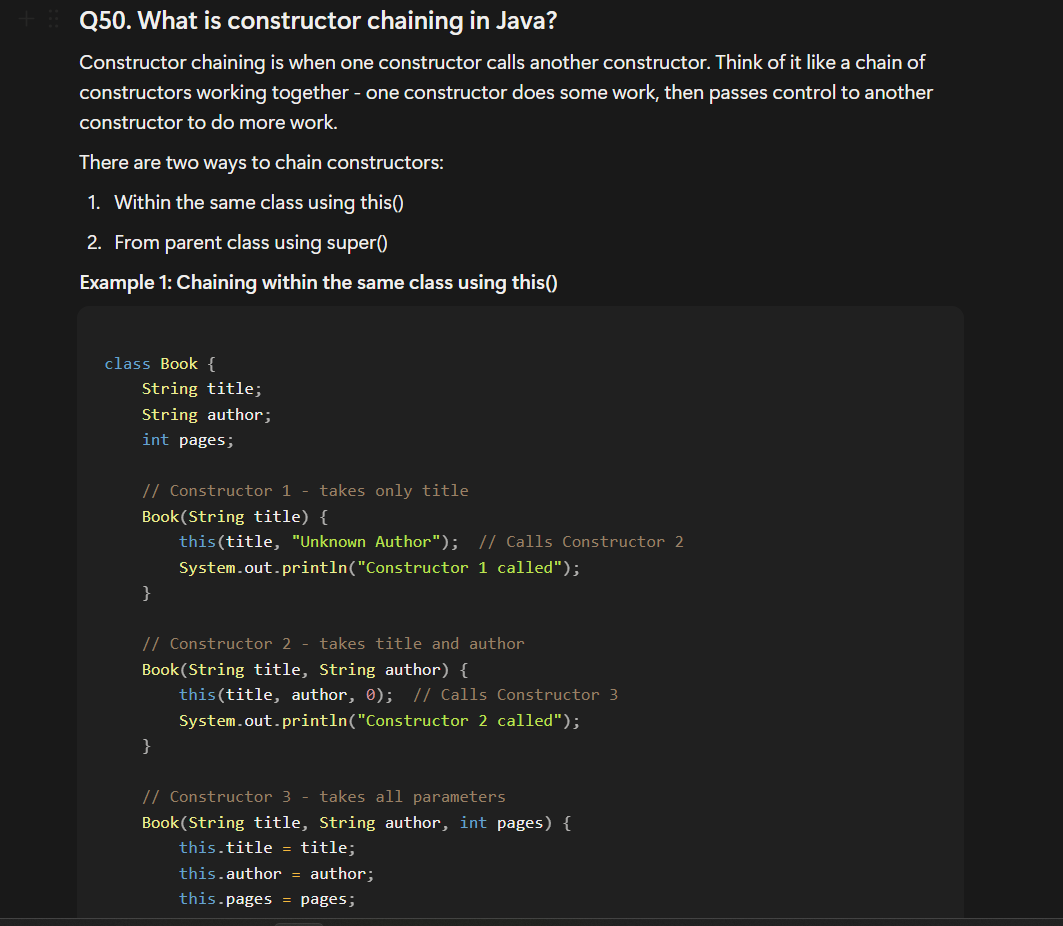The image size is (1063, 926).
Task: Click the heading "Q50. What is constructor chaining in Java?"
Action: click(x=318, y=20)
